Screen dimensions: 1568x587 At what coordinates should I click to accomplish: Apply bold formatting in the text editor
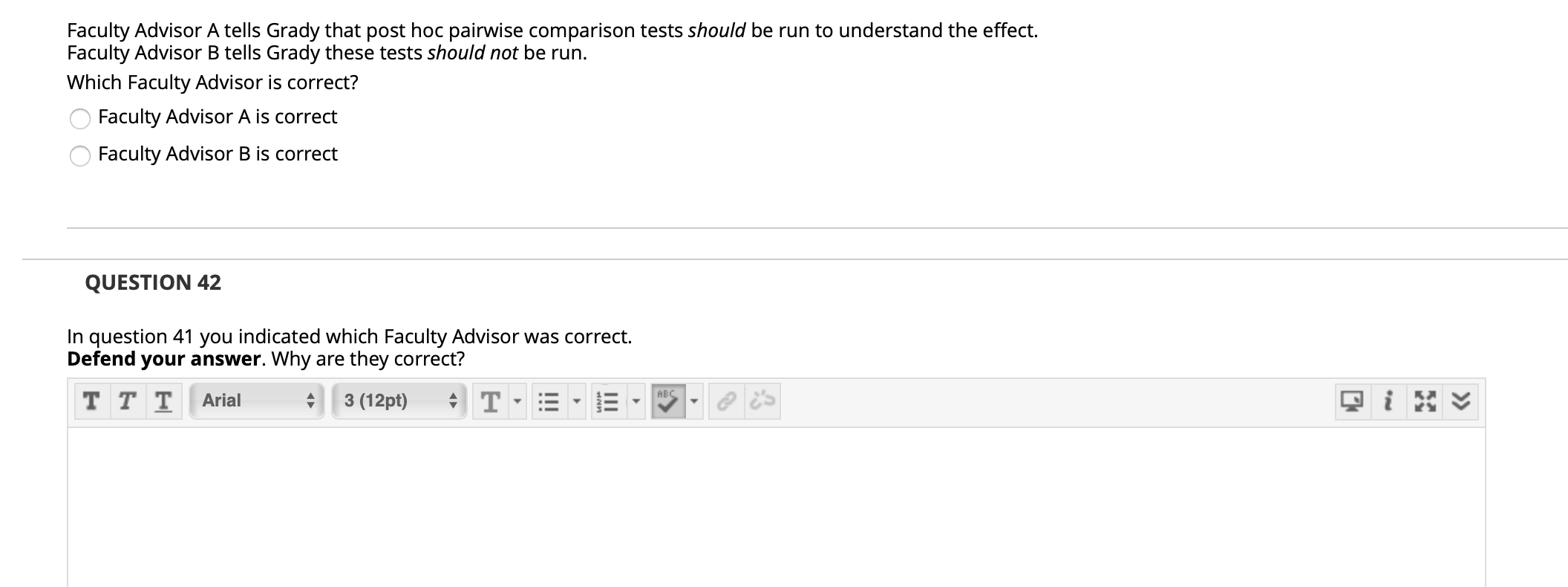click(91, 400)
